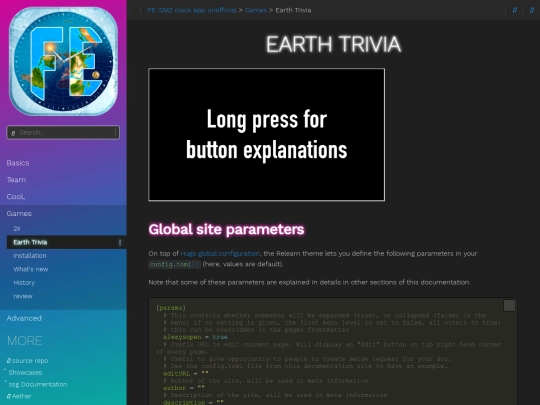The height and width of the screenshot is (405, 540).
Task: Click the icon next to source repo
Action: (x=9, y=361)
